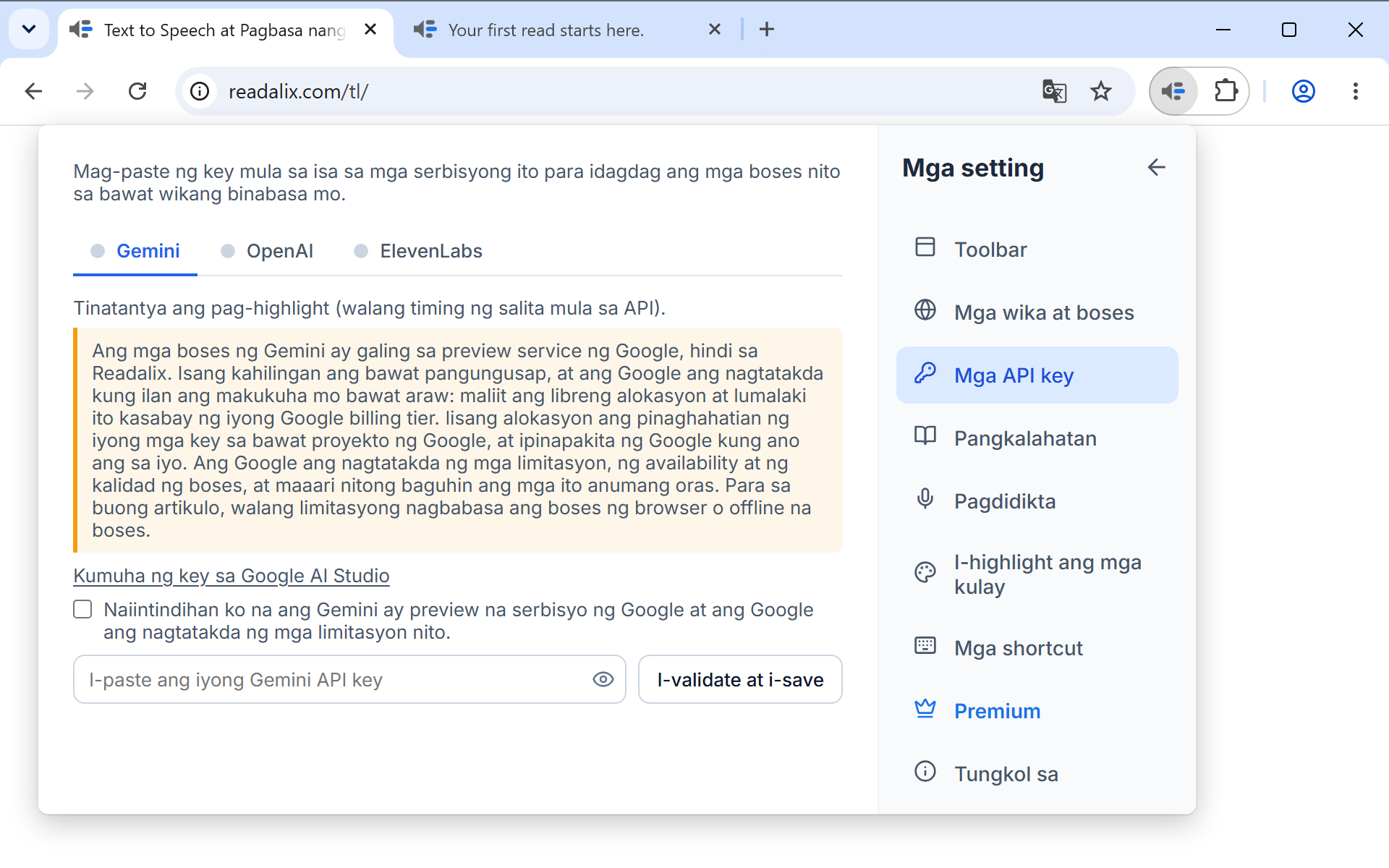
Task: Expand the tab search dropdown chevron
Action: click(x=29, y=30)
